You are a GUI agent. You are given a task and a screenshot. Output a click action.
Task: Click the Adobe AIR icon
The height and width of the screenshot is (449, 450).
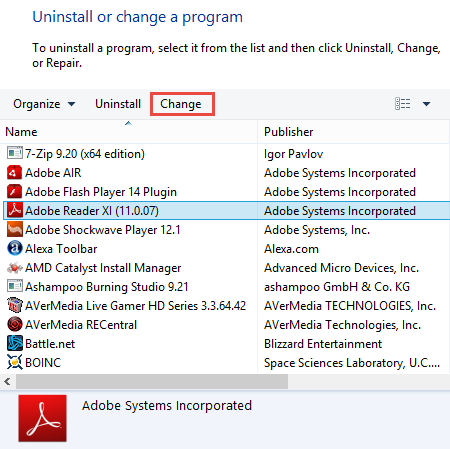pos(15,173)
